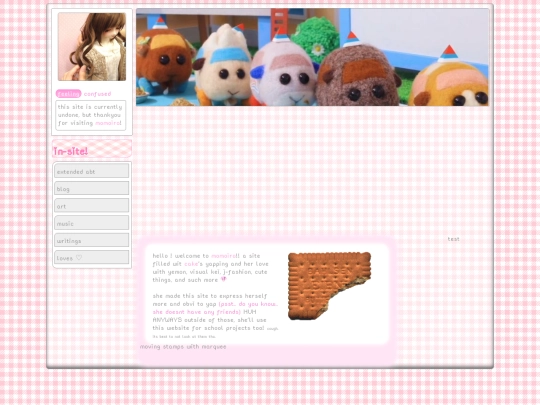Click the purple heart emoji in welcome text

tap(224, 280)
